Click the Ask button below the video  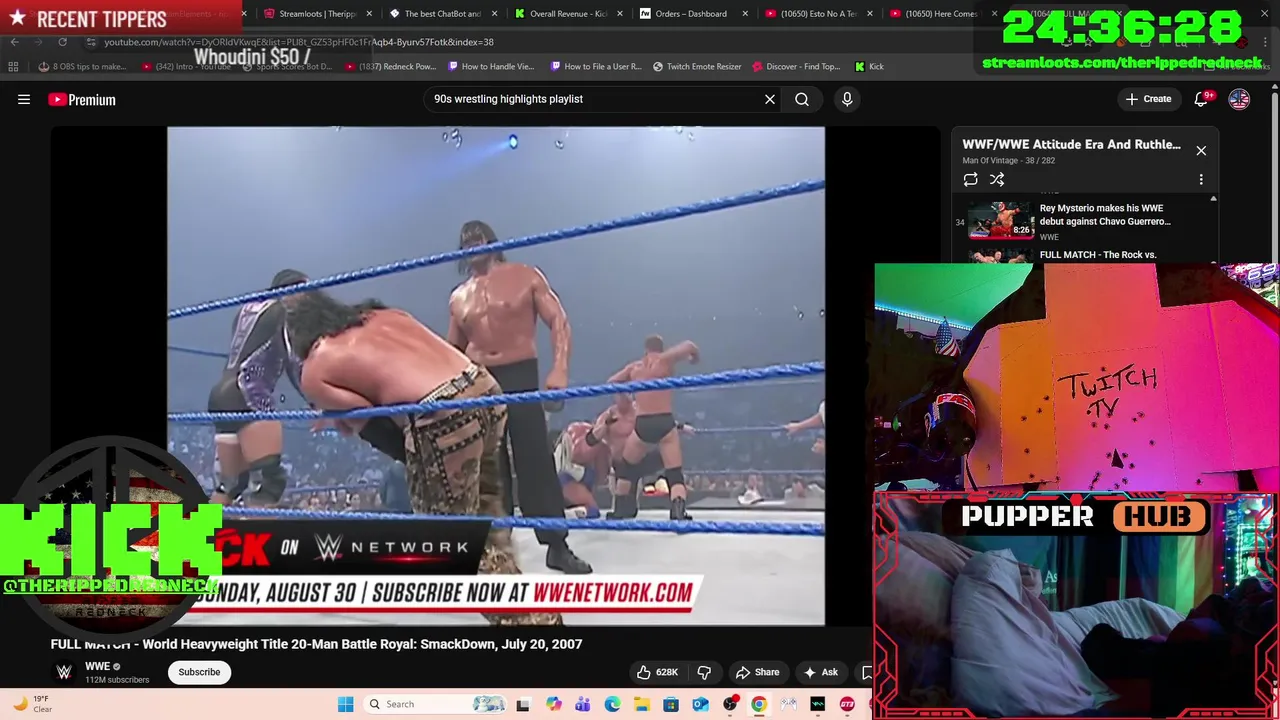coord(821,672)
